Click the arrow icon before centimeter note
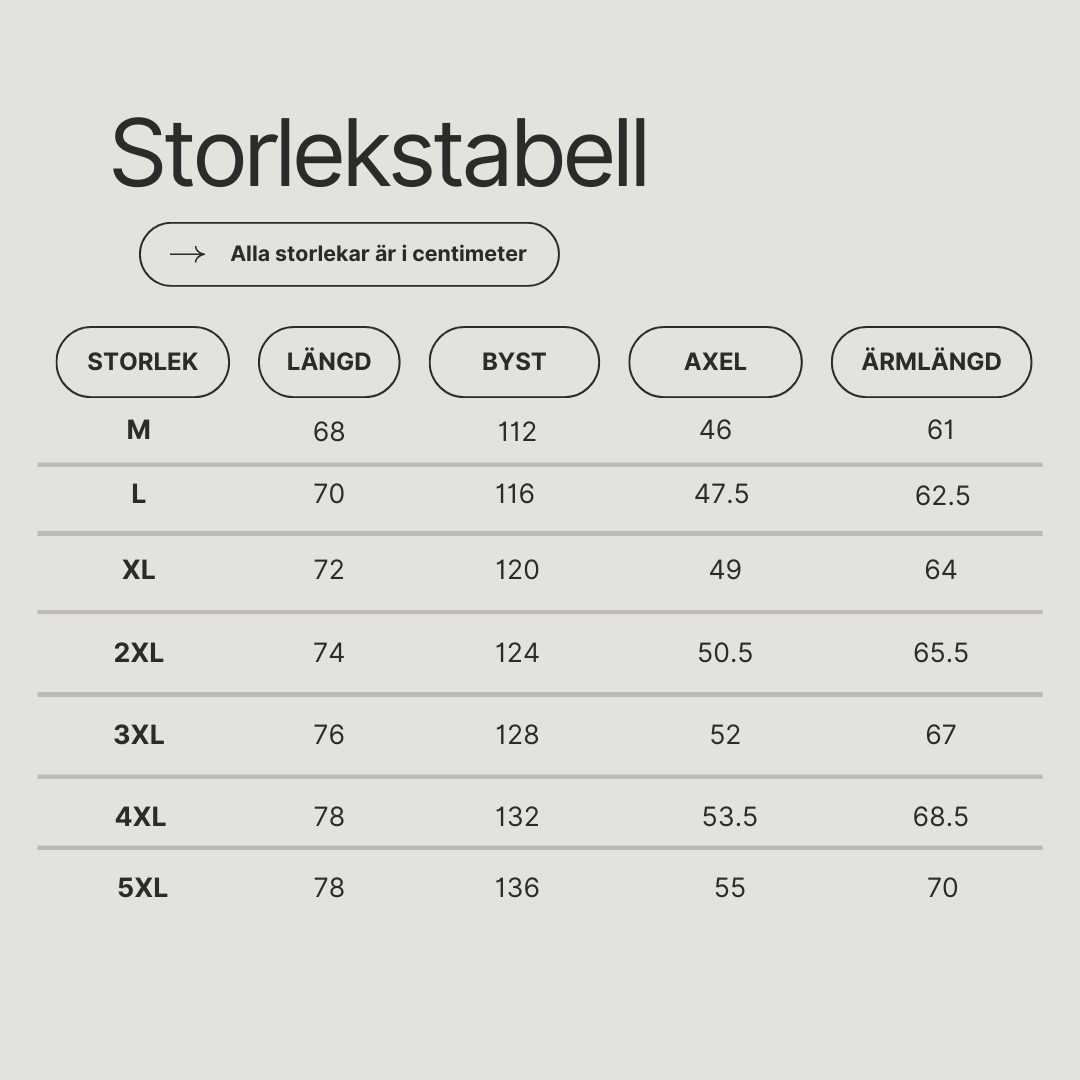 click(x=187, y=254)
